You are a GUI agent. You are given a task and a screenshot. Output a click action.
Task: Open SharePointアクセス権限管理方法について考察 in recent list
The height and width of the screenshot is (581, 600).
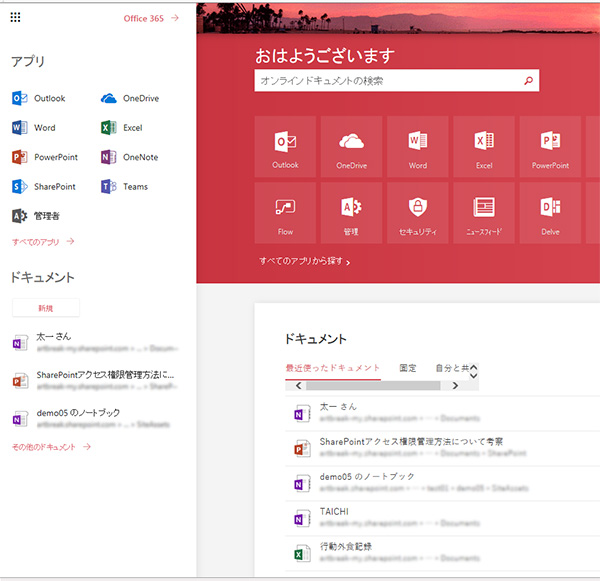click(442, 449)
